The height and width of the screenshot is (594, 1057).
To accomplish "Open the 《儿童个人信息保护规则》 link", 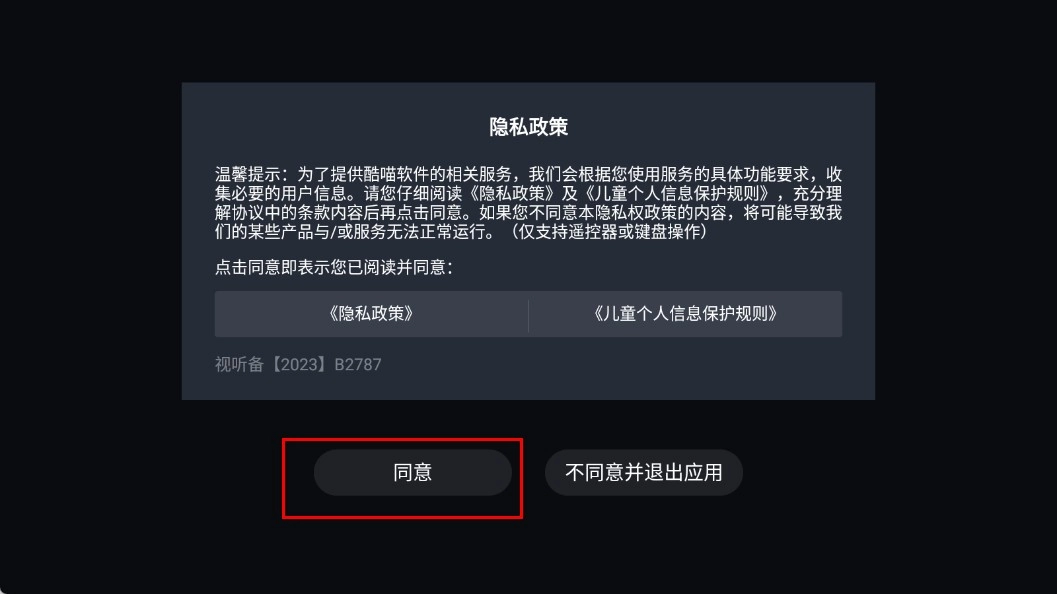I will pyautogui.click(x=686, y=314).
